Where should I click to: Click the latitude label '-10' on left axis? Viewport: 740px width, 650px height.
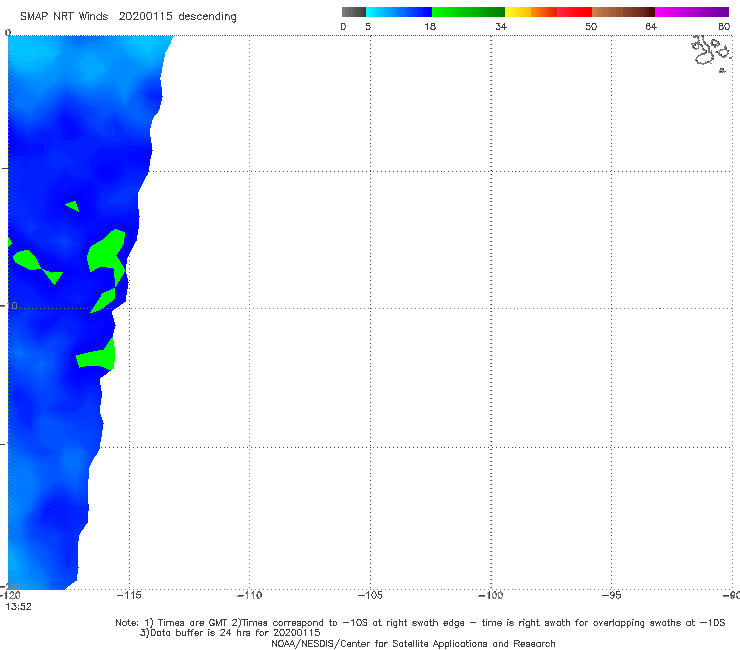click(x=10, y=306)
